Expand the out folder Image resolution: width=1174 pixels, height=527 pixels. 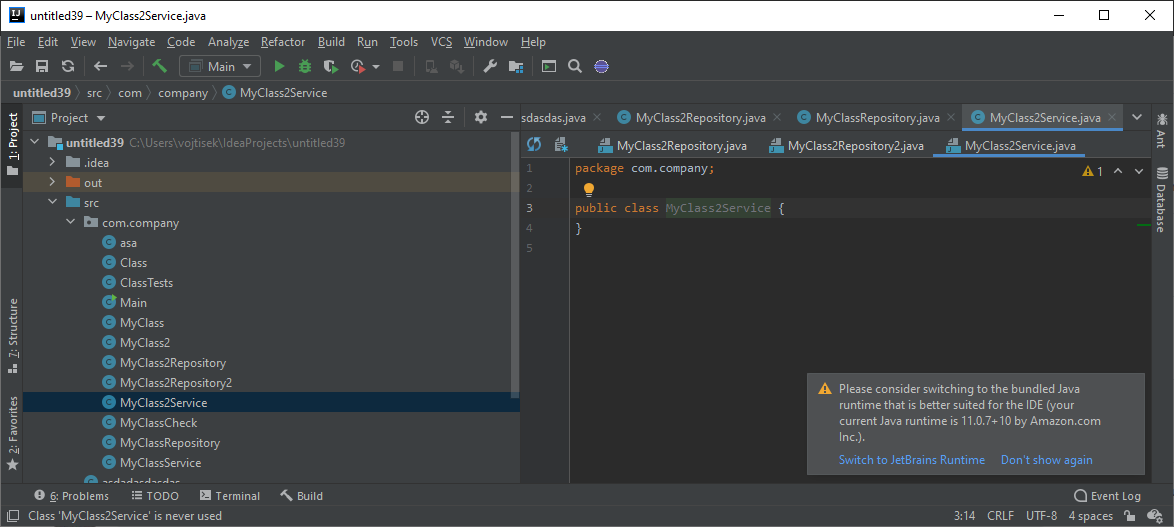pyautogui.click(x=52, y=183)
